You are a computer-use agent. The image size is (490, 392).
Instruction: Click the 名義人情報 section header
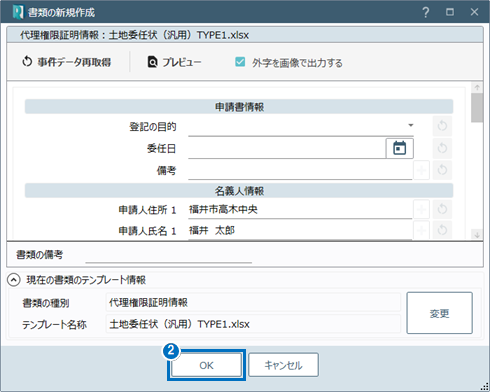point(239,191)
